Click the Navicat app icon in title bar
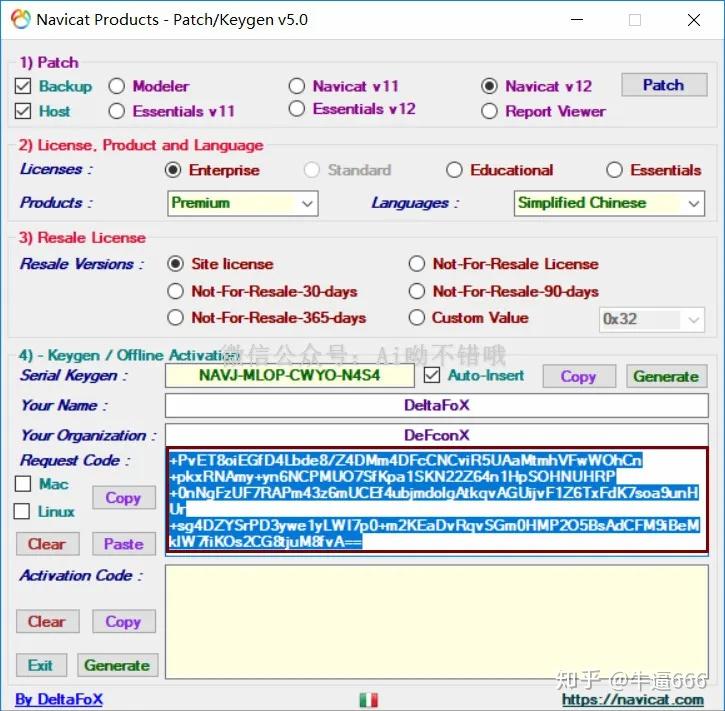This screenshot has width=725, height=711. tap(20, 19)
